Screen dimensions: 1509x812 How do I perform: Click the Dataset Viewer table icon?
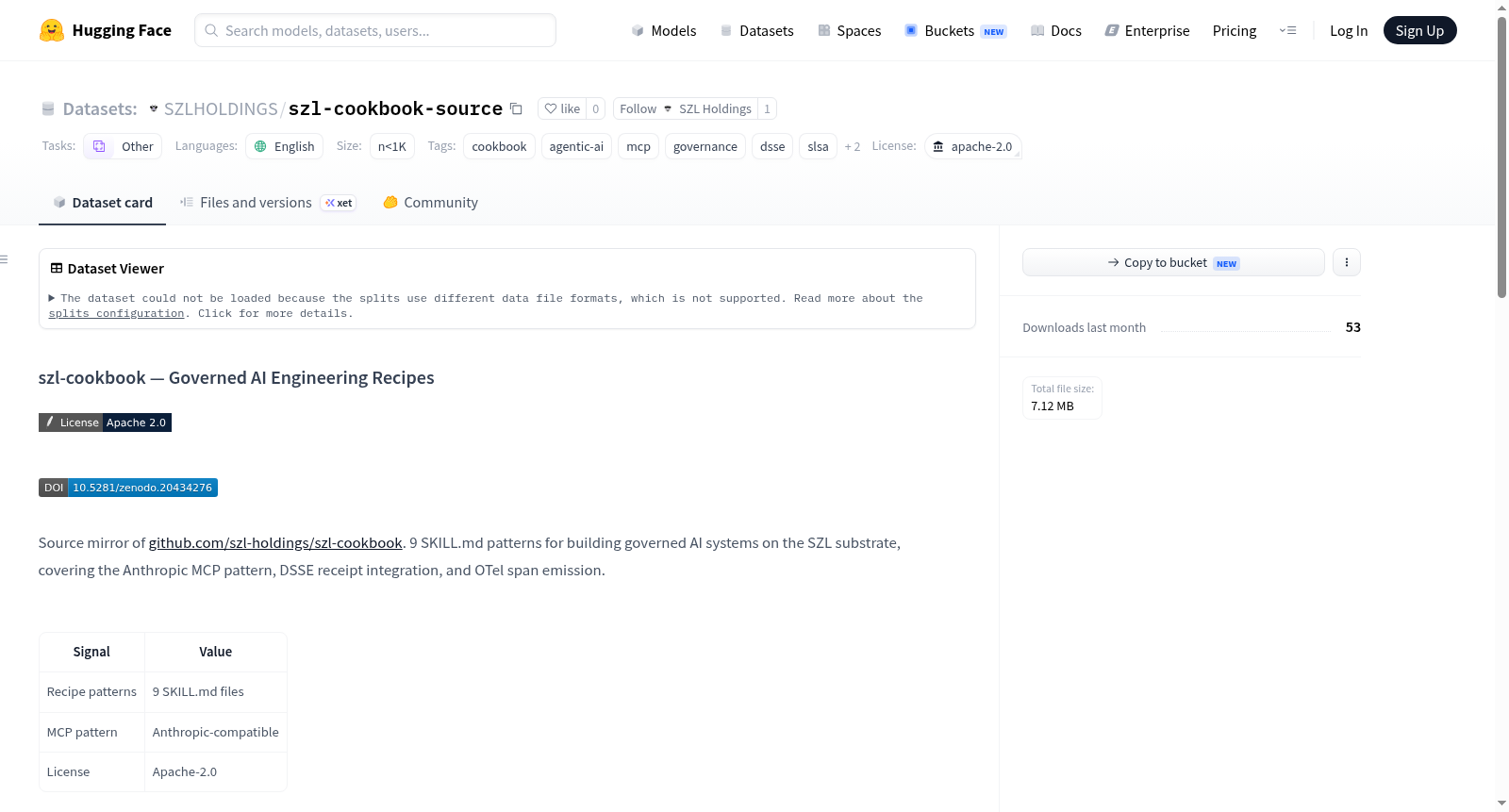tap(57, 269)
